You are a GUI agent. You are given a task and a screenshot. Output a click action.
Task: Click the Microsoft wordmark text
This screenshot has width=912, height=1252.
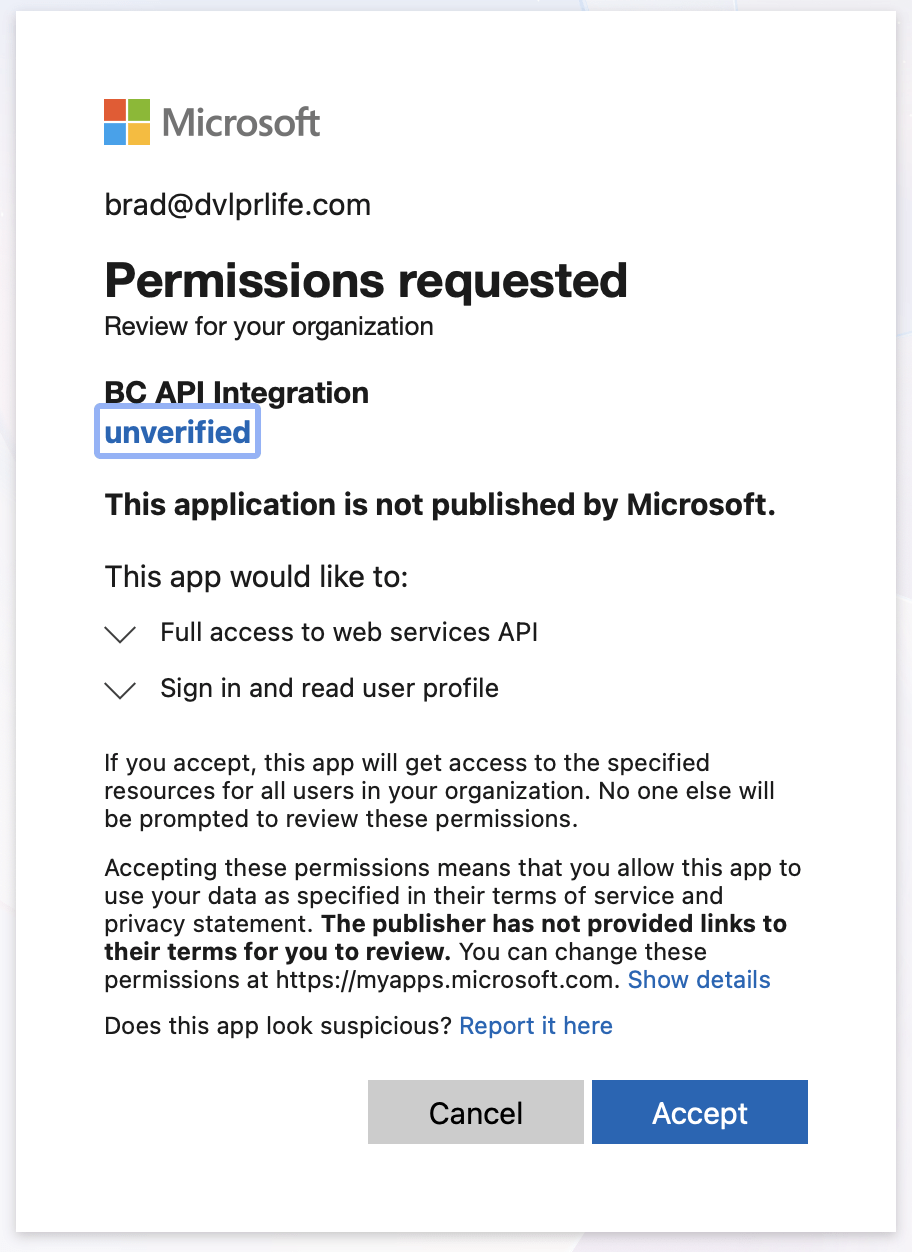coord(241,123)
